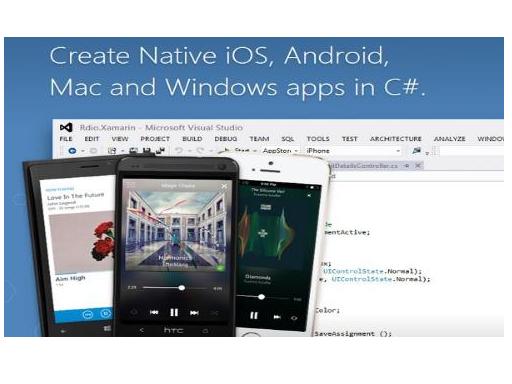Open the ARCHITECTURE menu
This screenshot has height=384, width=512.
(396, 139)
